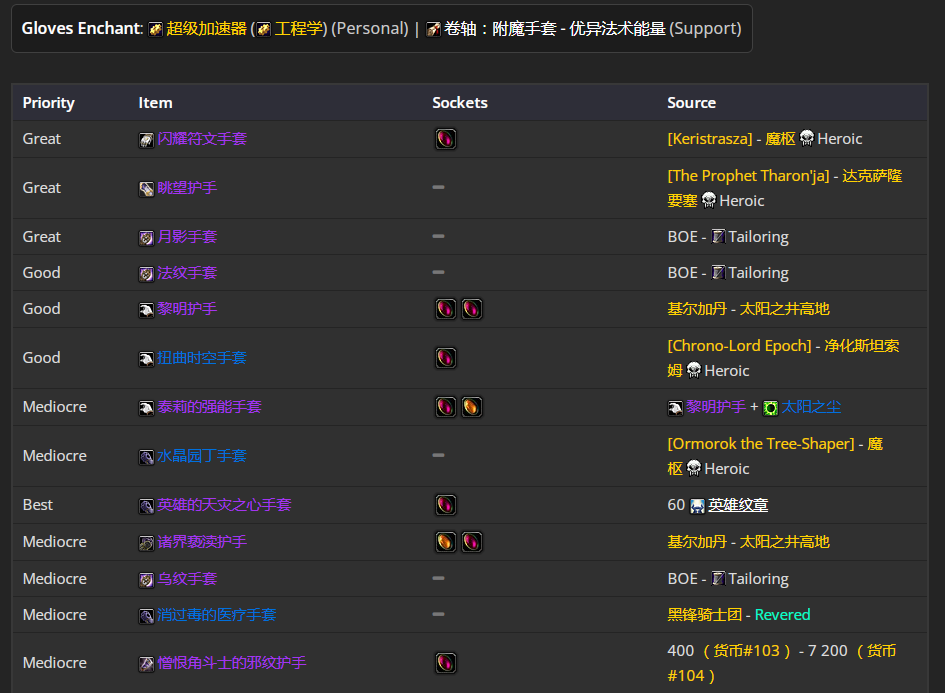Click the 英雄纹章 badge icon
Screen dimensions: 945x693
[697, 506]
